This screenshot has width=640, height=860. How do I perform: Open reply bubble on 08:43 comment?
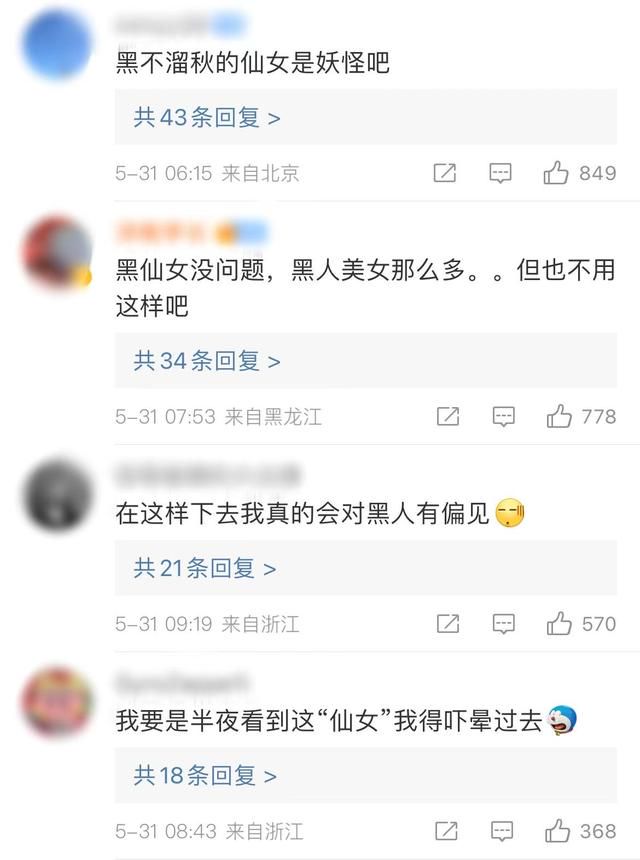click(x=502, y=831)
